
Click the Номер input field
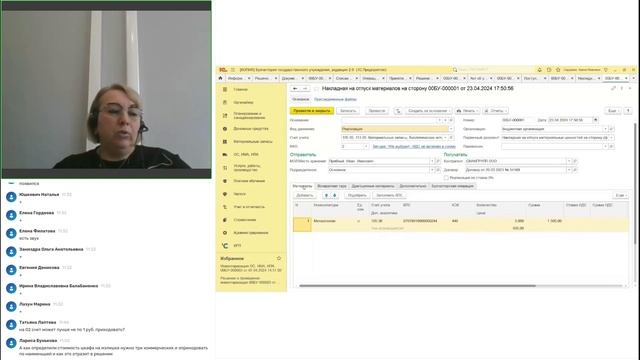pyautogui.click(x=518, y=120)
